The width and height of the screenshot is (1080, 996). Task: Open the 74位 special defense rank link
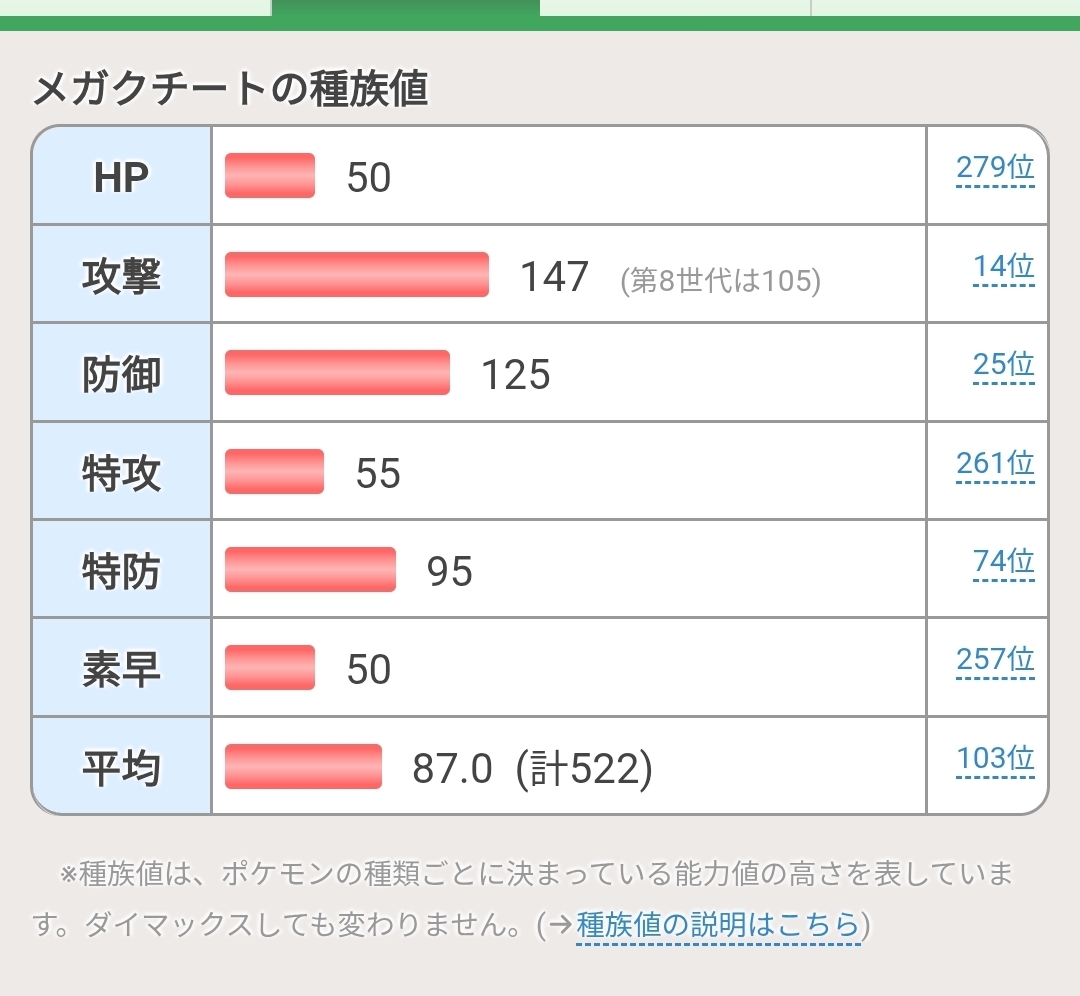point(1003,562)
